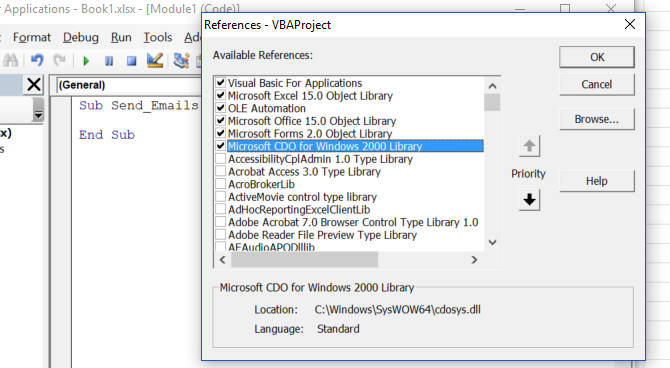670x368 pixels.
Task: Open Project Explorer icon in the toolbar
Action: [182, 60]
